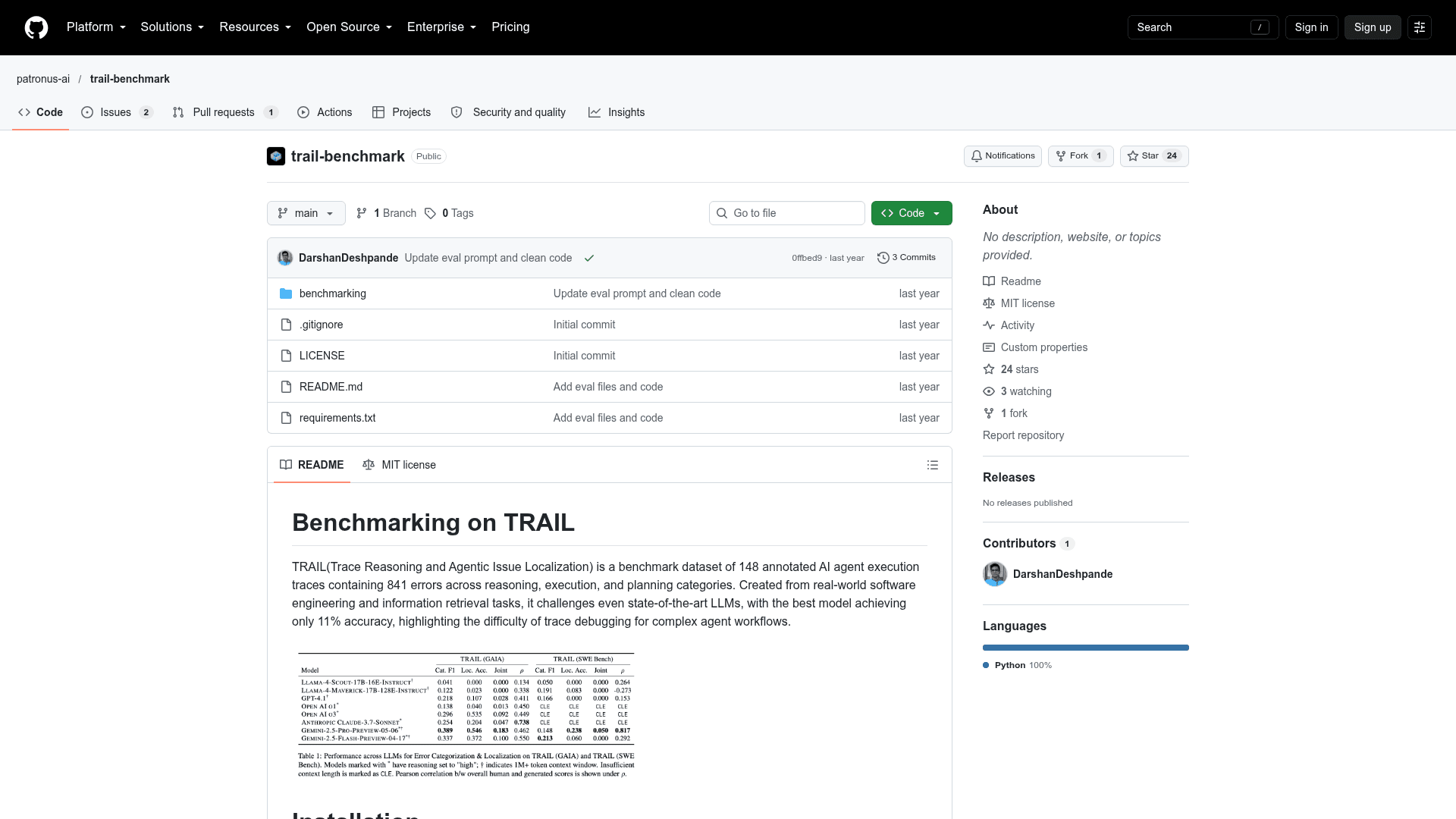Open the green Code dropdown
Viewport: 1456px width, 819px height.
tap(912, 213)
